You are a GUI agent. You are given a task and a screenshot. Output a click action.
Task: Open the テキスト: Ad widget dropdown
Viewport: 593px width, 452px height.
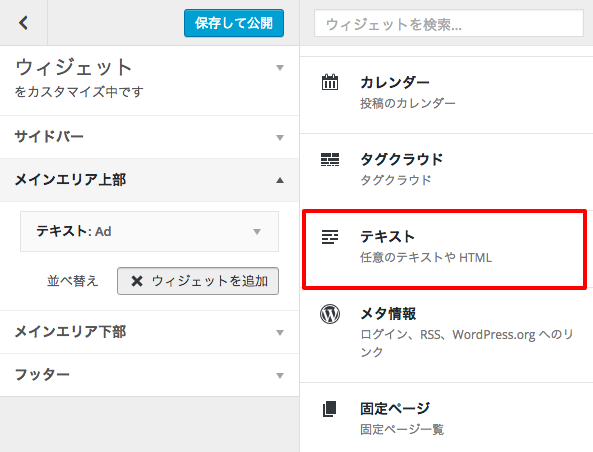(149, 231)
